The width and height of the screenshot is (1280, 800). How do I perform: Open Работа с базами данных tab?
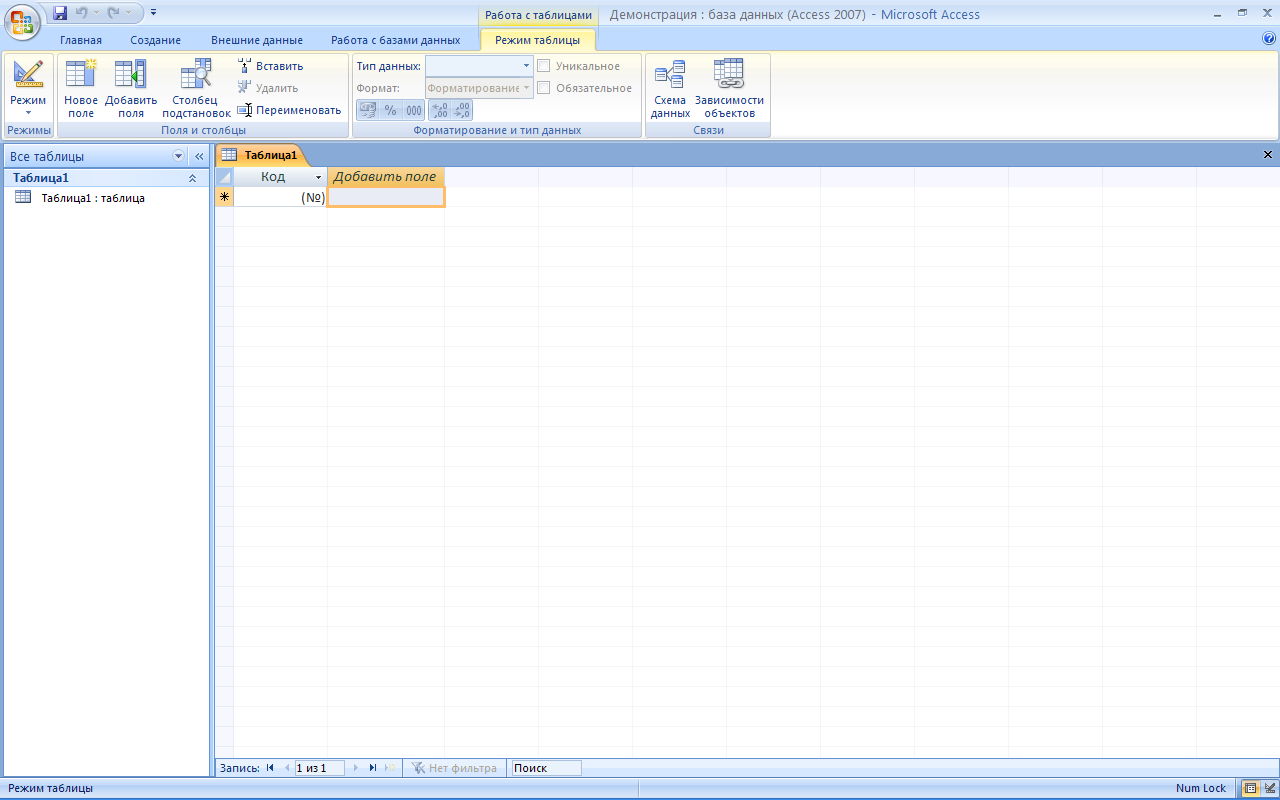pos(396,40)
